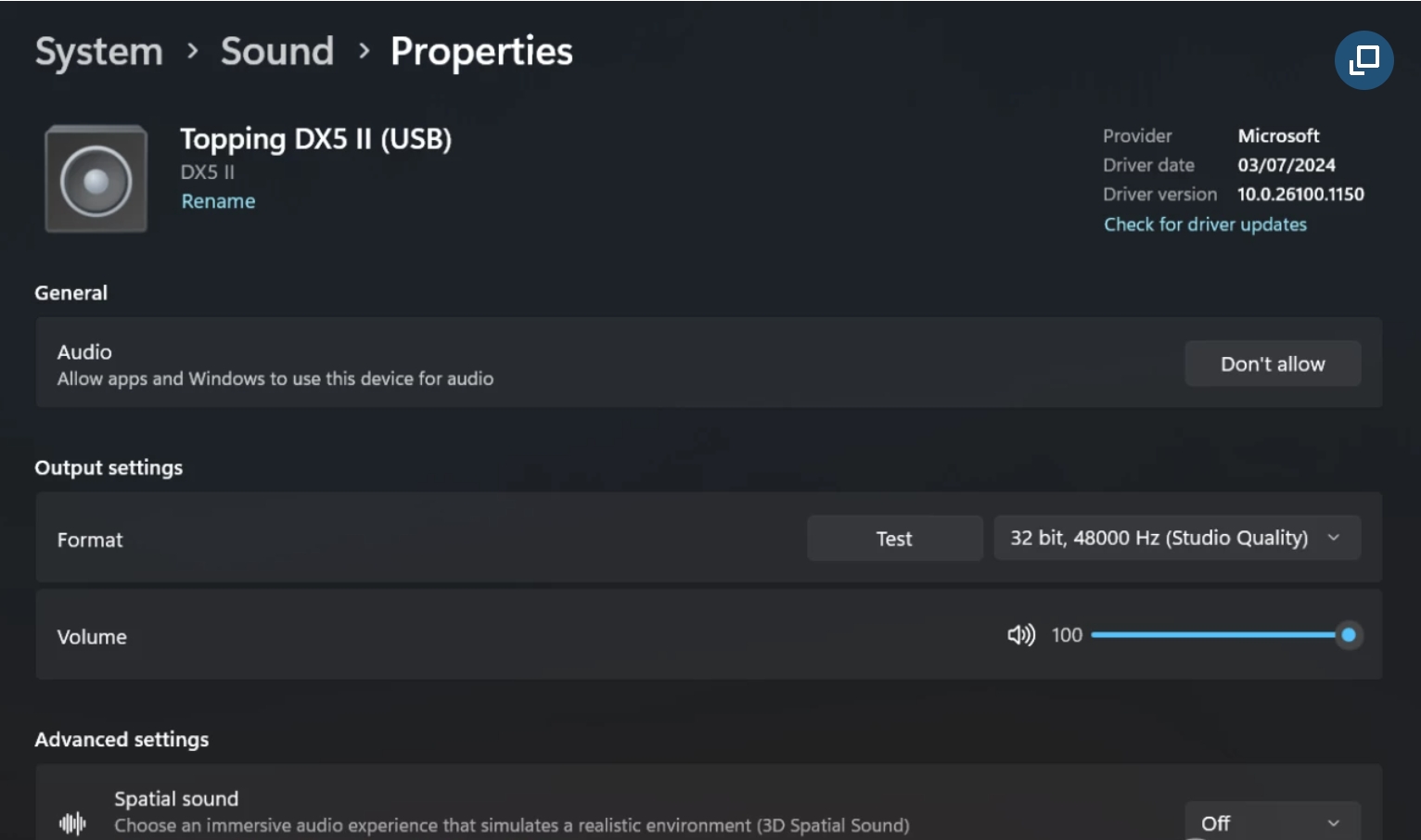Click the Format dropdown arrow chevron
Image resolution: width=1421 pixels, height=840 pixels.
(x=1334, y=539)
